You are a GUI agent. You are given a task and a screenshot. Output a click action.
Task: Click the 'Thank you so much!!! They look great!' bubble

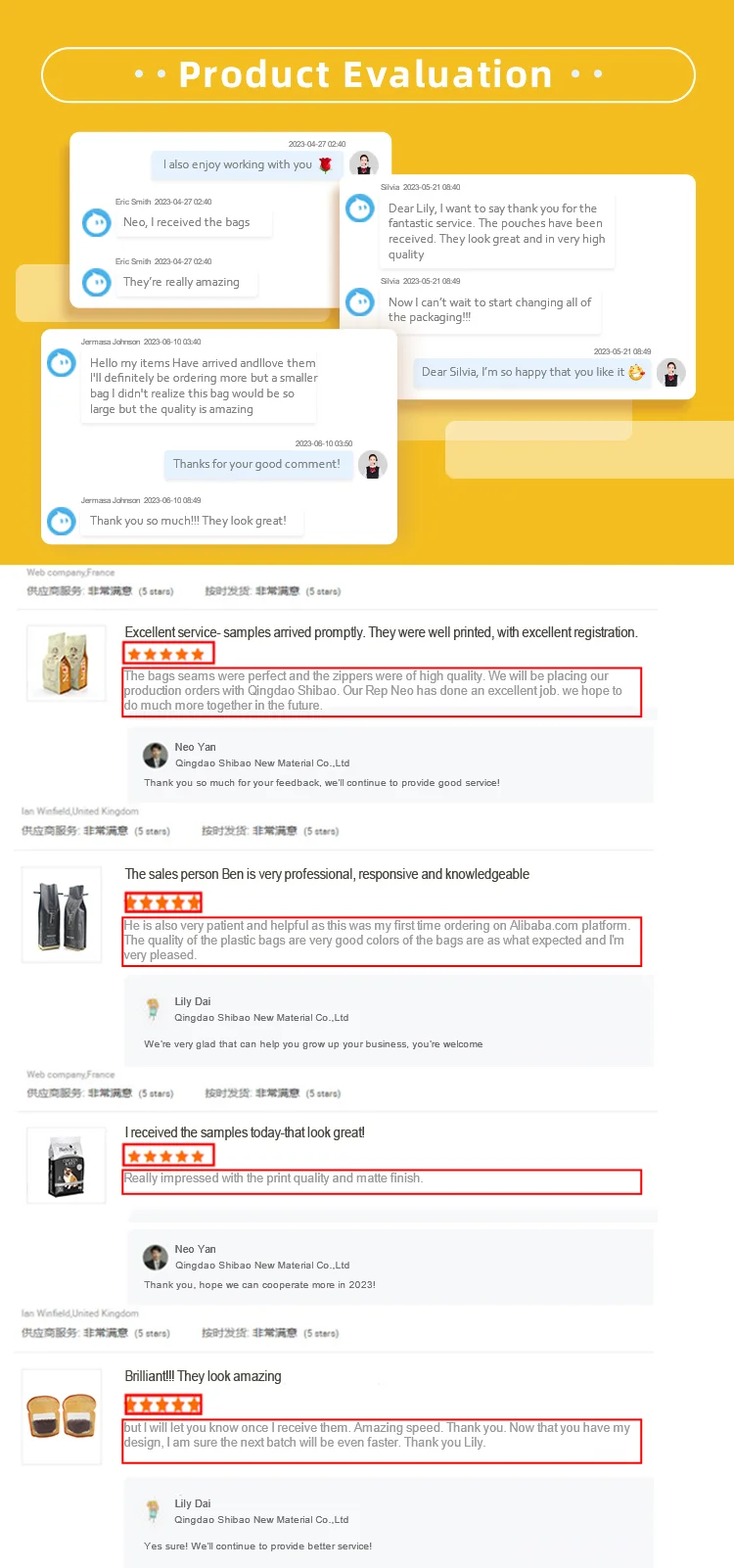click(x=189, y=521)
